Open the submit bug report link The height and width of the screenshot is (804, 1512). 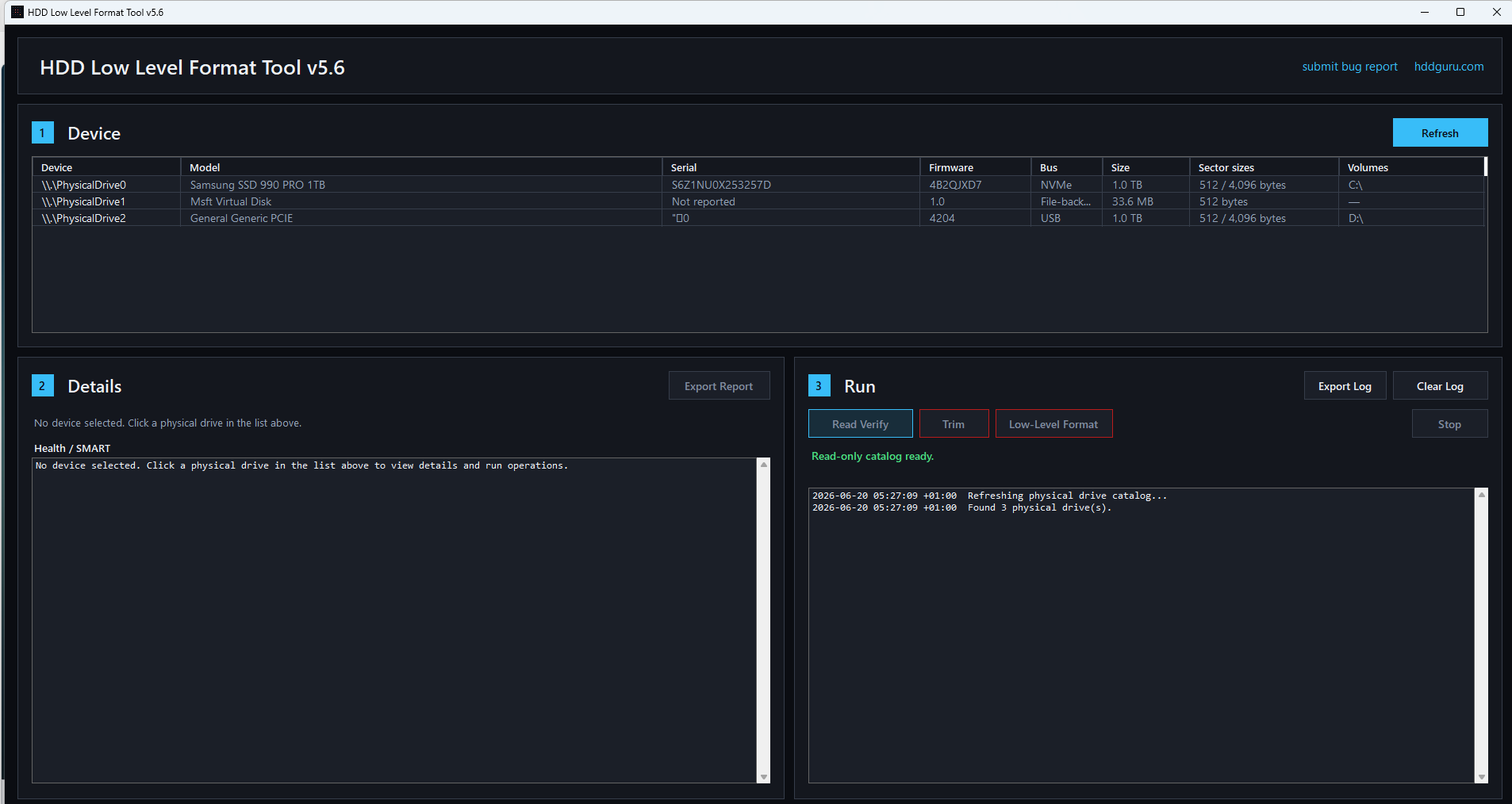pos(1349,67)
